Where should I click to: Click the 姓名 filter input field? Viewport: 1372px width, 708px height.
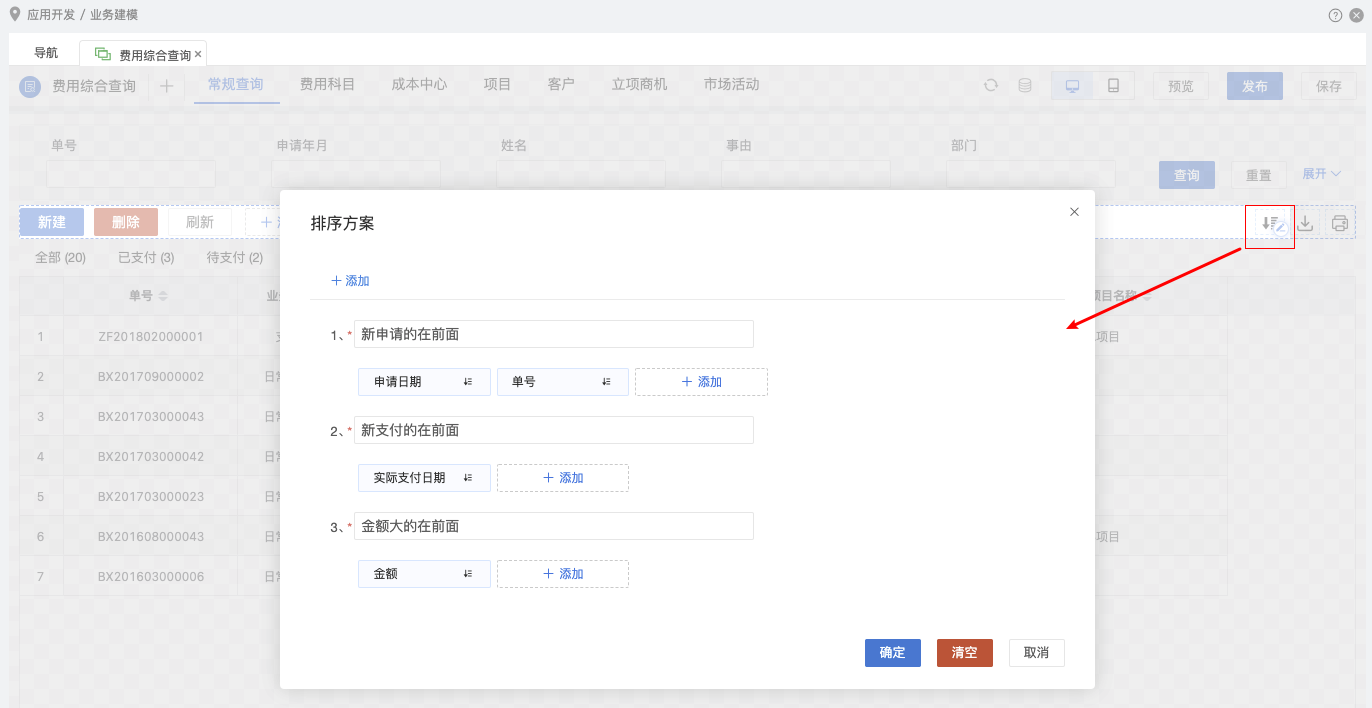pos(581,174)
